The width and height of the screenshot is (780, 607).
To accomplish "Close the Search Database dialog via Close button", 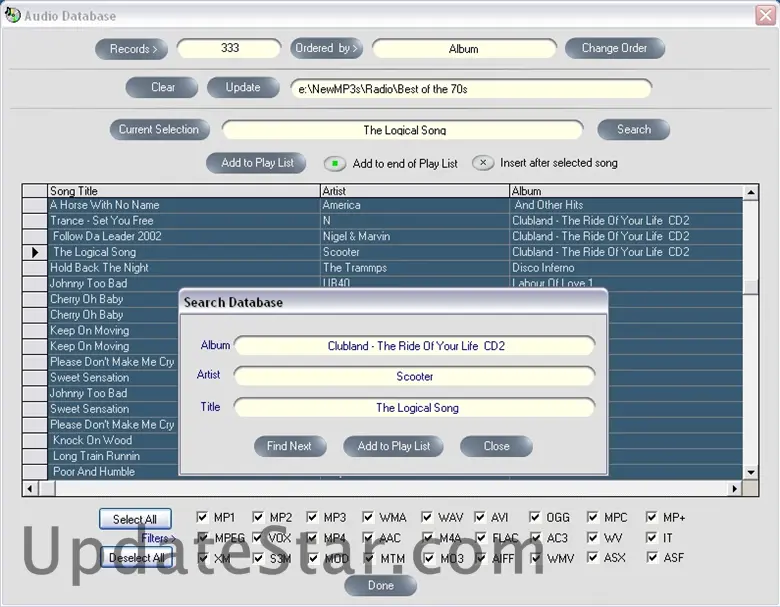I will click(496, 446).
